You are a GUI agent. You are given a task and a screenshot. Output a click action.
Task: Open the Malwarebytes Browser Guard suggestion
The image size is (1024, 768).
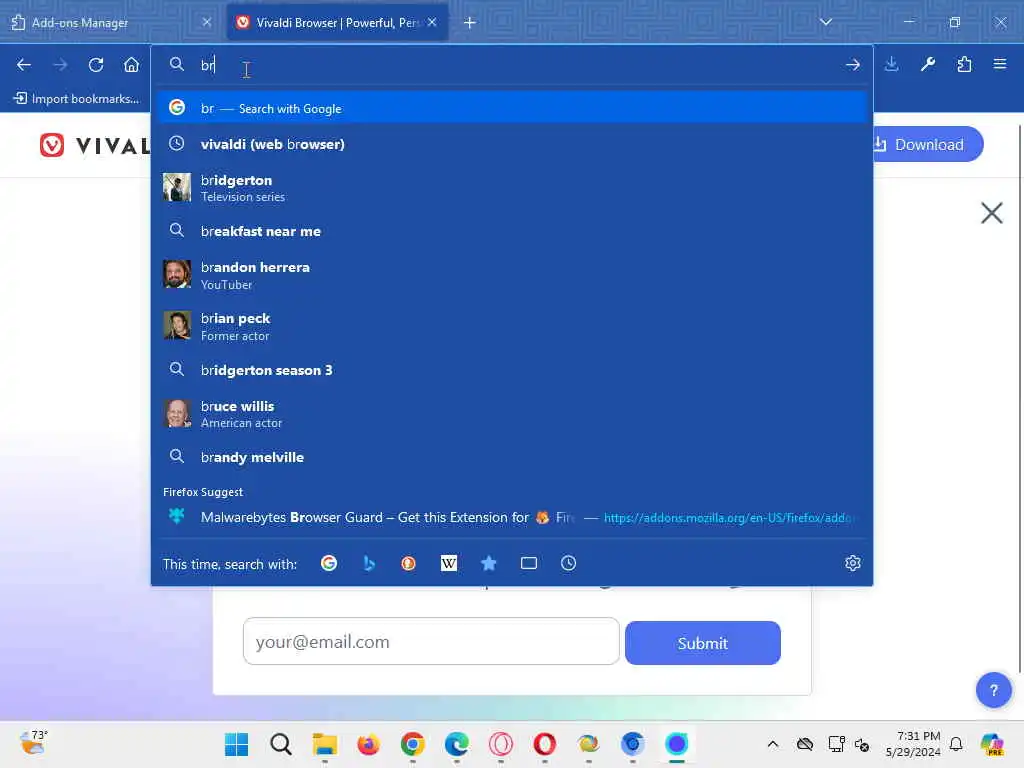512,517
